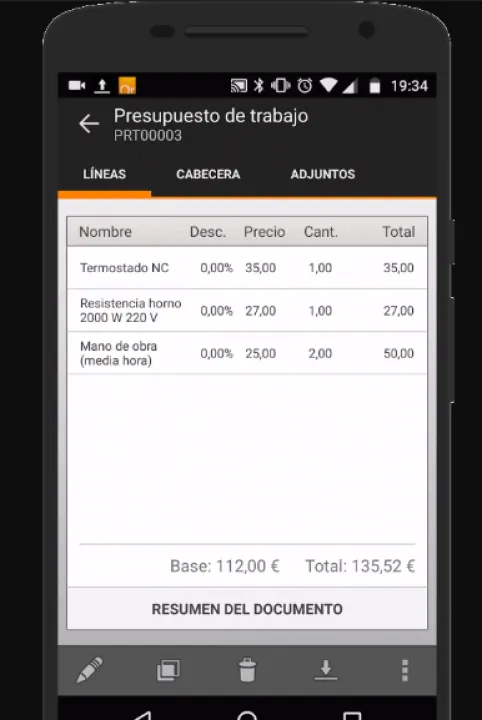This screenshot has height=720, width=482.
Task: Tap the alarm clock status icon
Action: coord(305,85)
